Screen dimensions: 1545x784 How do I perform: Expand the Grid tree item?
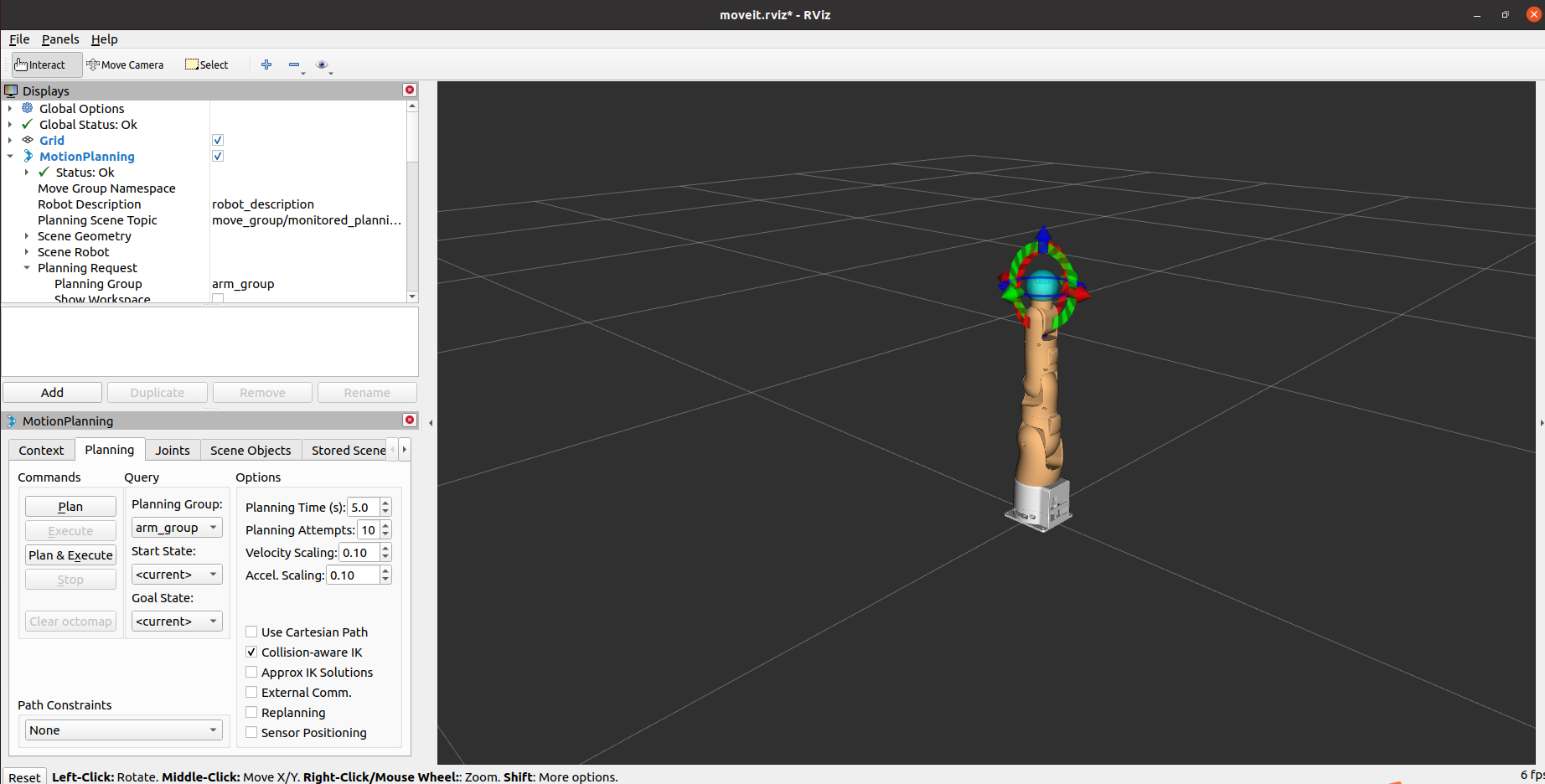pyautogui.click(x=10, y=140)
